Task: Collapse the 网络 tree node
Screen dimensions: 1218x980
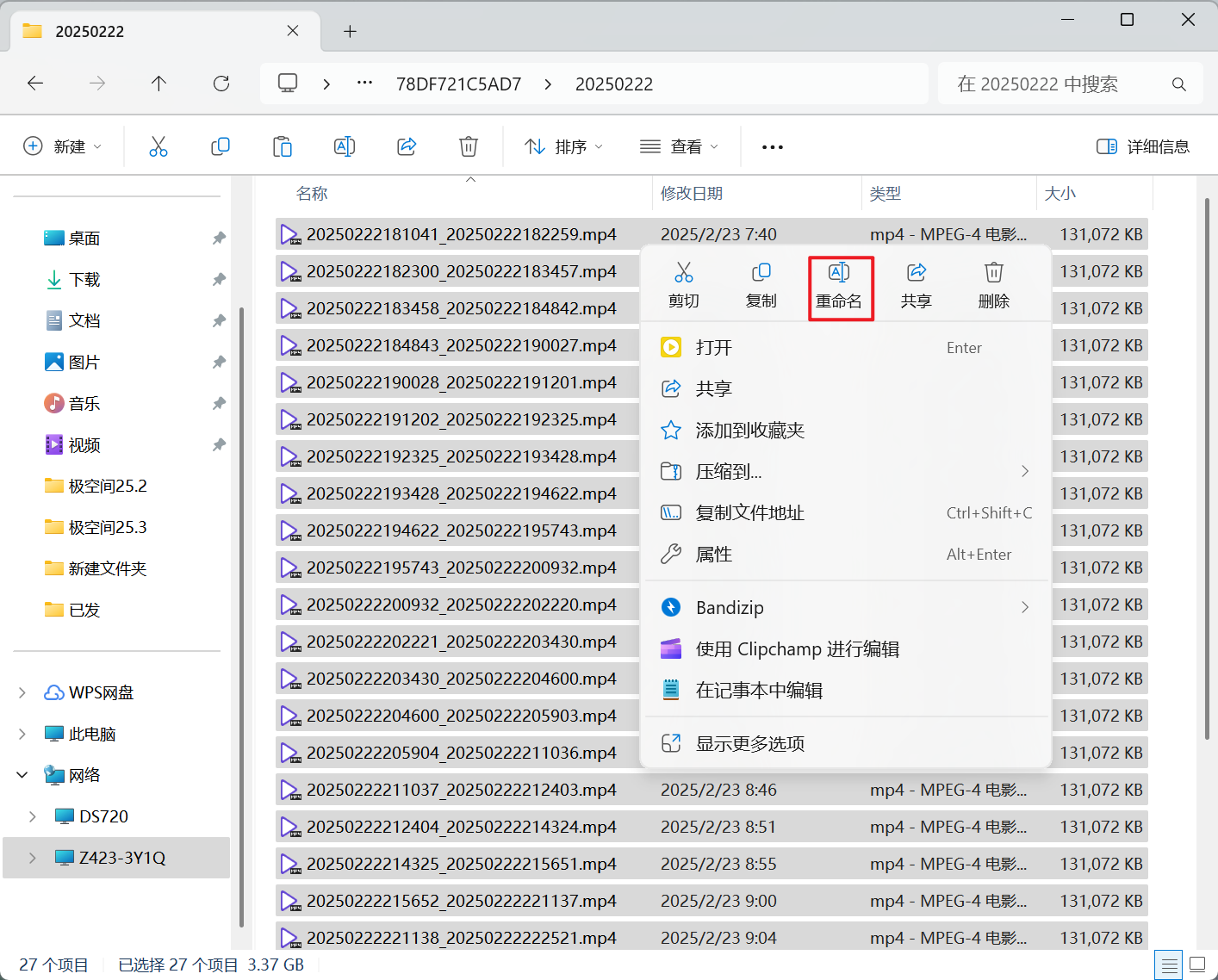Action: pyautogui.click(x=22, y=775)
